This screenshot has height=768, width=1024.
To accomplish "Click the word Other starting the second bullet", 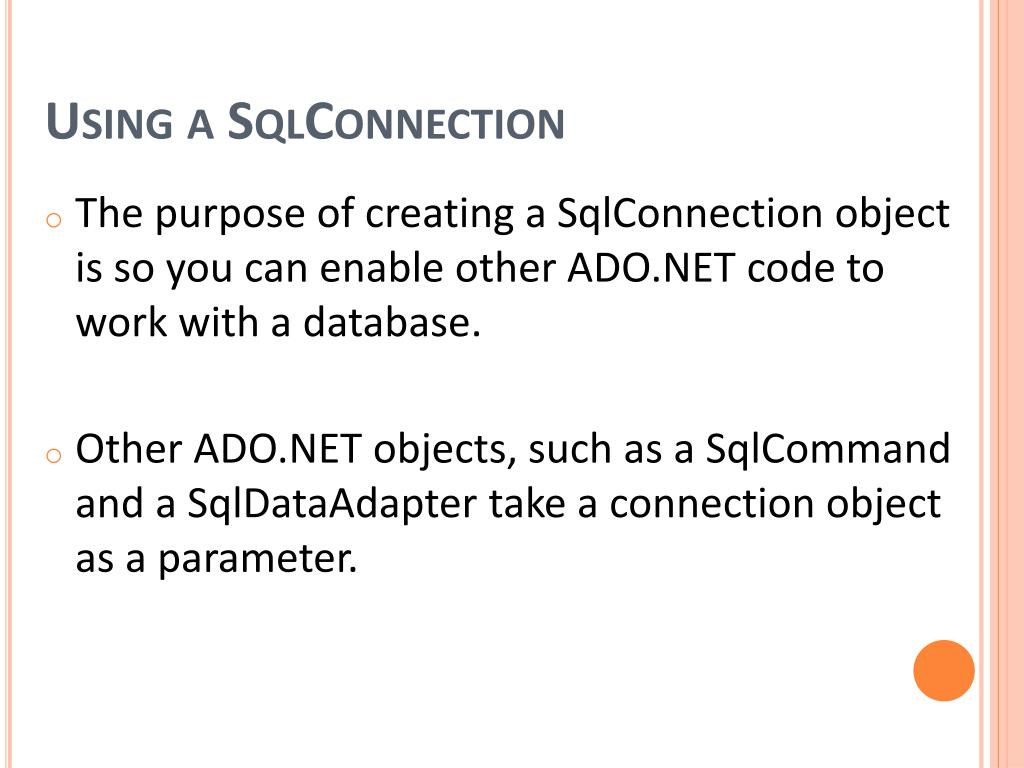I will 129,449.
